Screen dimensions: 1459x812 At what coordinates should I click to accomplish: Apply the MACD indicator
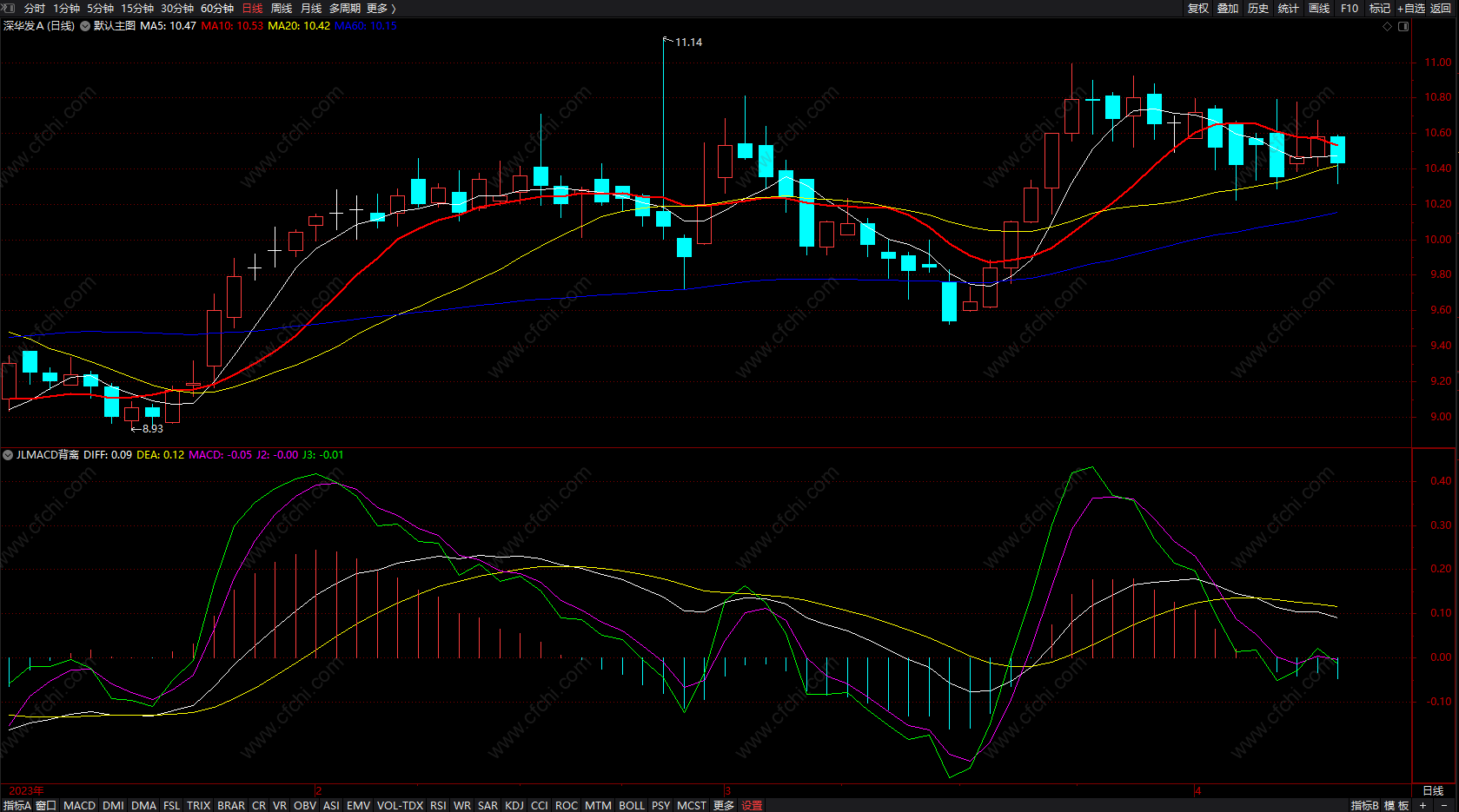(80, 806)
